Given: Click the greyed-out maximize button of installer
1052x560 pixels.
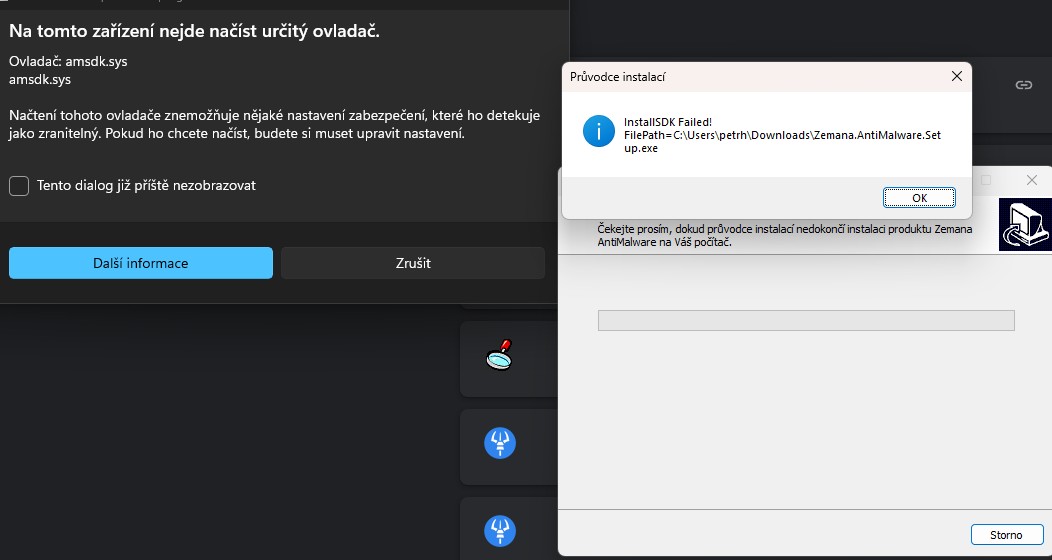Looking at the screenshot, I should (x=986, y=180).
